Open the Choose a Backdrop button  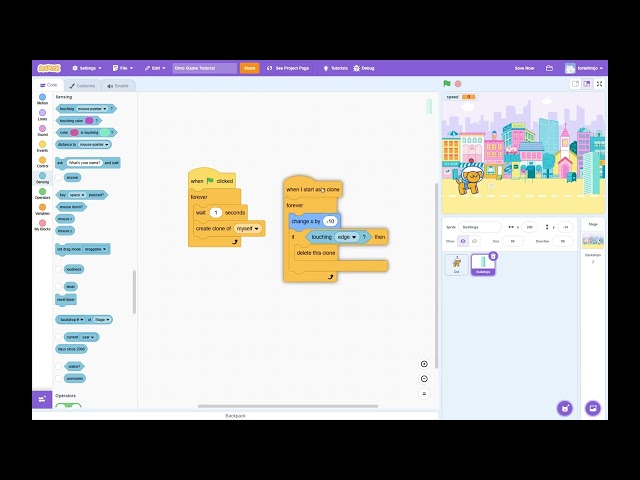(593, 408)
